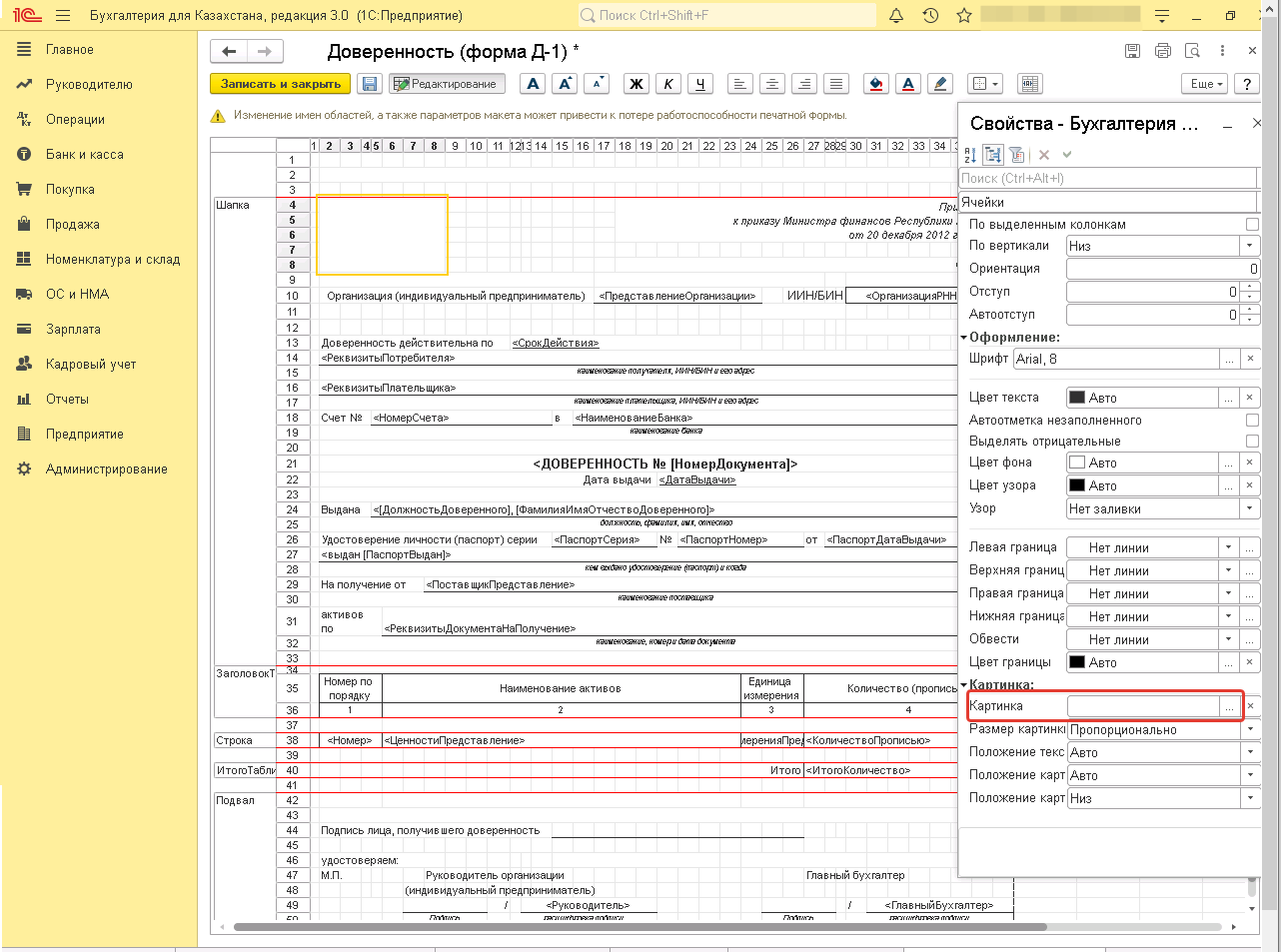The image size is (1281, 952).
Task: Open Администрирование section in sidebar
Action: [x=107, y=470]
